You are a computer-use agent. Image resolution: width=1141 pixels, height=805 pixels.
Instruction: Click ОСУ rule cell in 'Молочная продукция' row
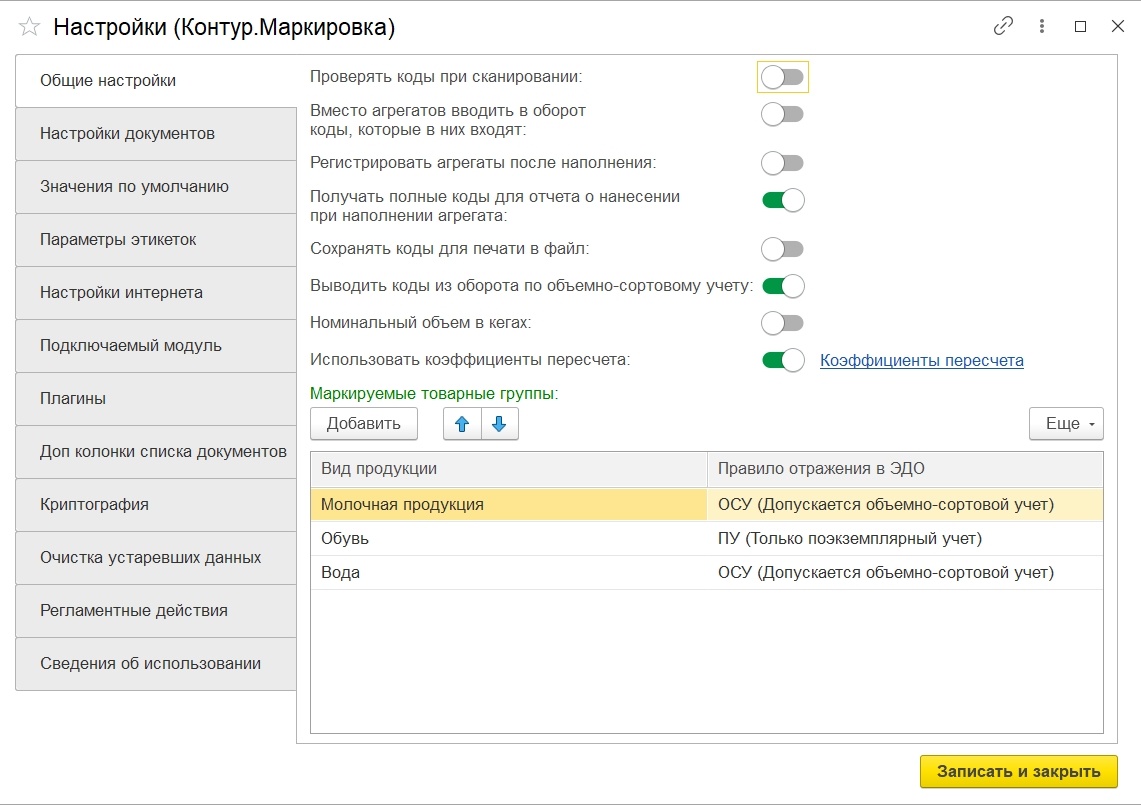point(905,504)
